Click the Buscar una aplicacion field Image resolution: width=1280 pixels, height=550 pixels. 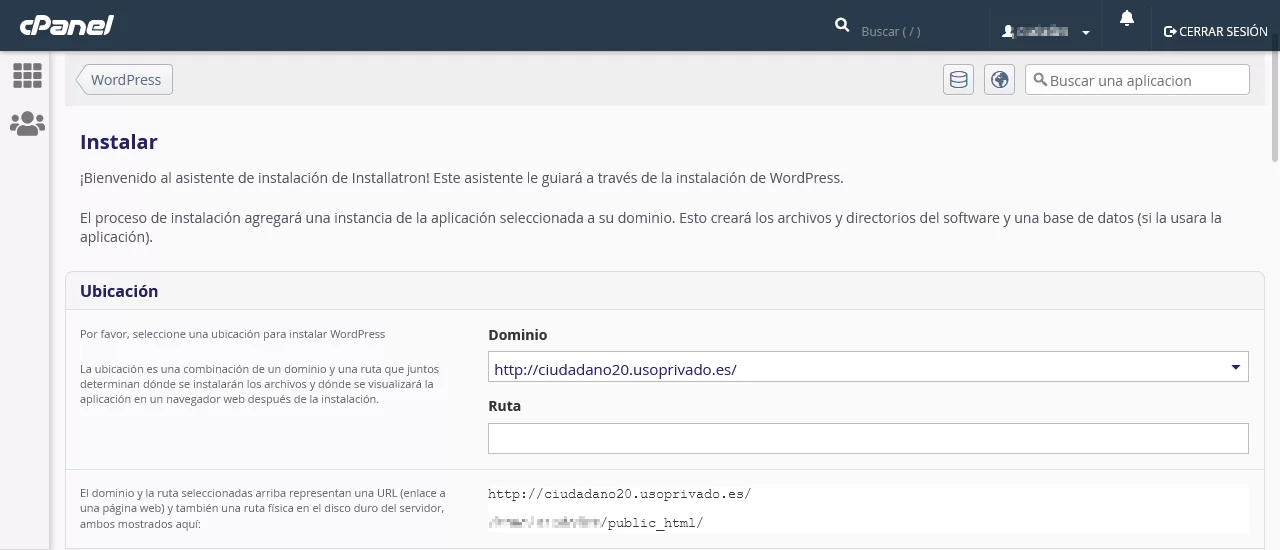(x=1137, y=80)
